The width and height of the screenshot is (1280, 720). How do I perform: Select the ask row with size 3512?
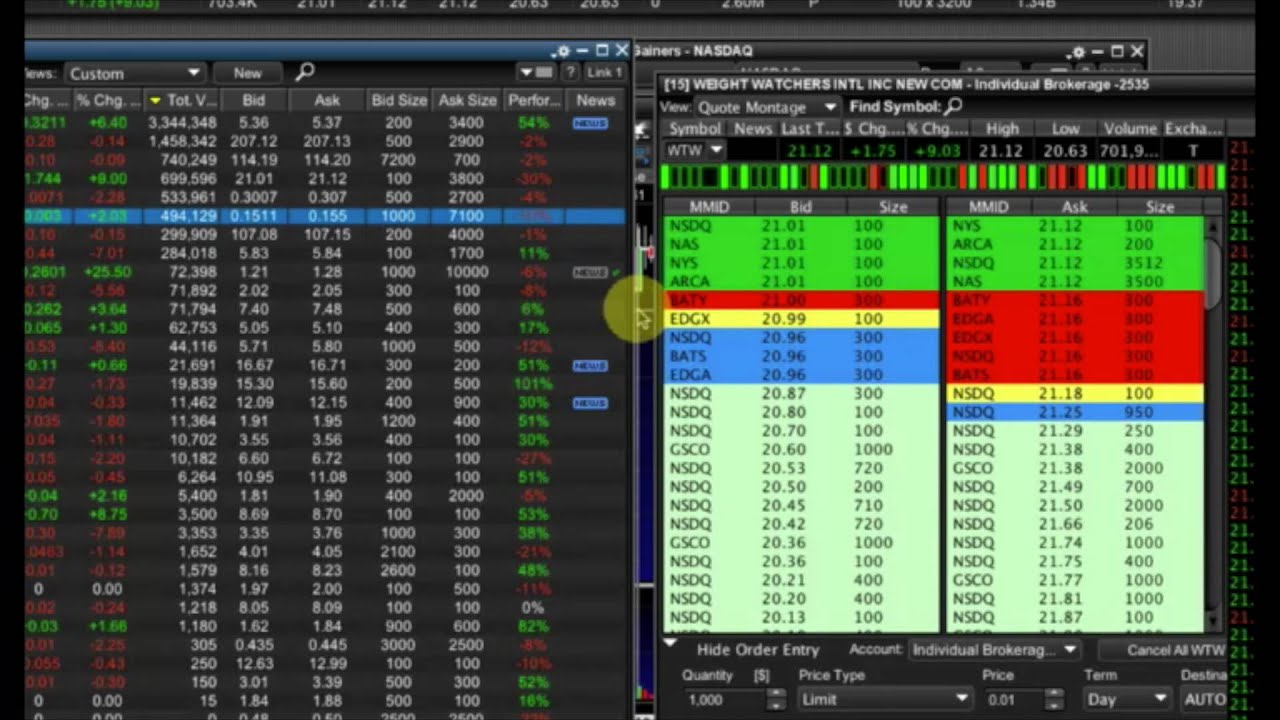coord(1075,263)
